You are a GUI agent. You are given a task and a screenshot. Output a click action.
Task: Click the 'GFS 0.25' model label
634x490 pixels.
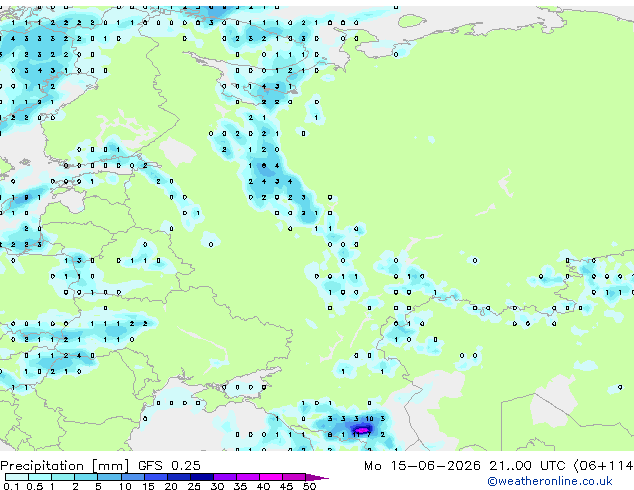point(169,466)
